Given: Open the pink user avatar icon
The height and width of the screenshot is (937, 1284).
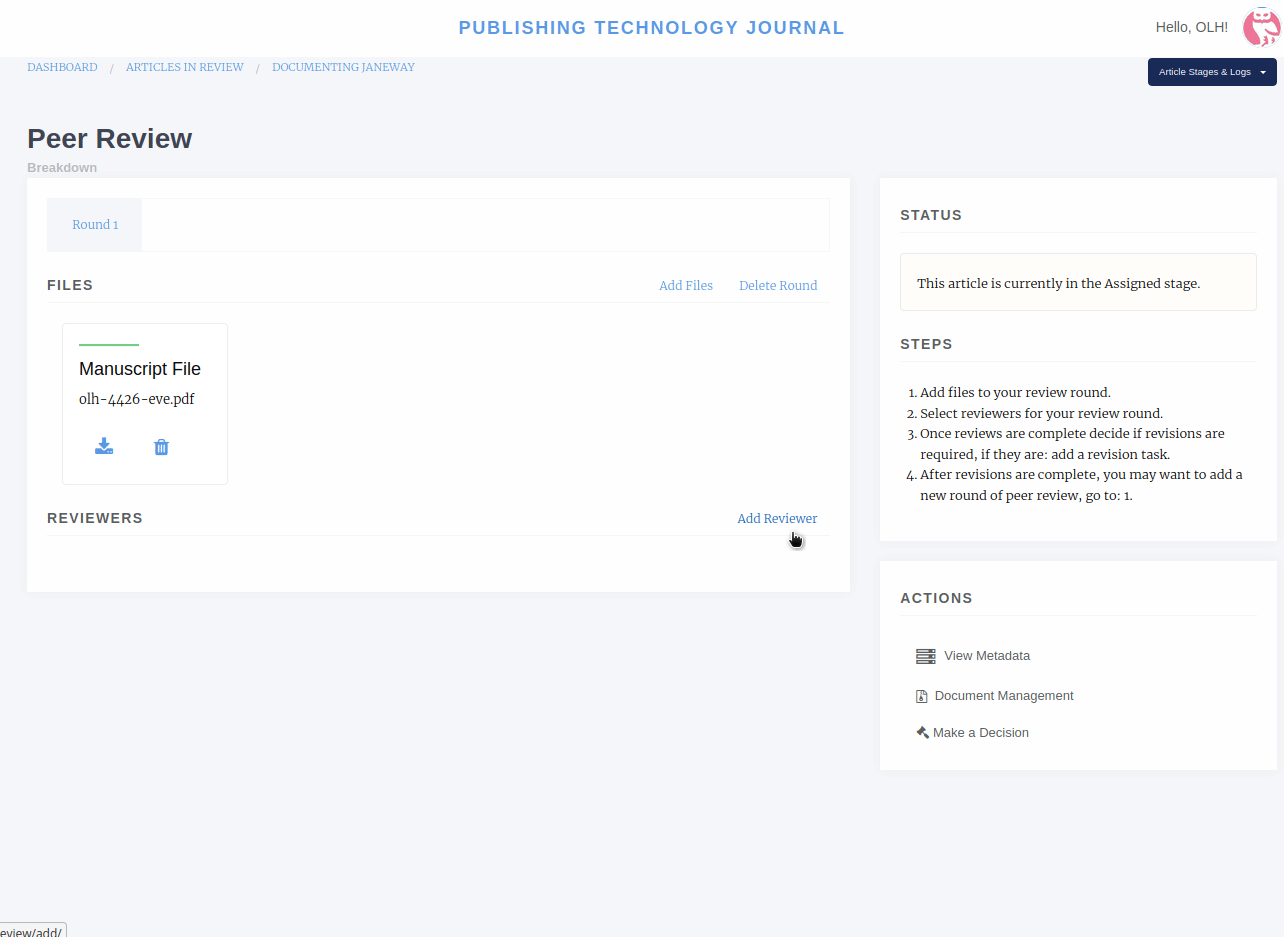Looking at the screenshot, I should (1260, 28).
